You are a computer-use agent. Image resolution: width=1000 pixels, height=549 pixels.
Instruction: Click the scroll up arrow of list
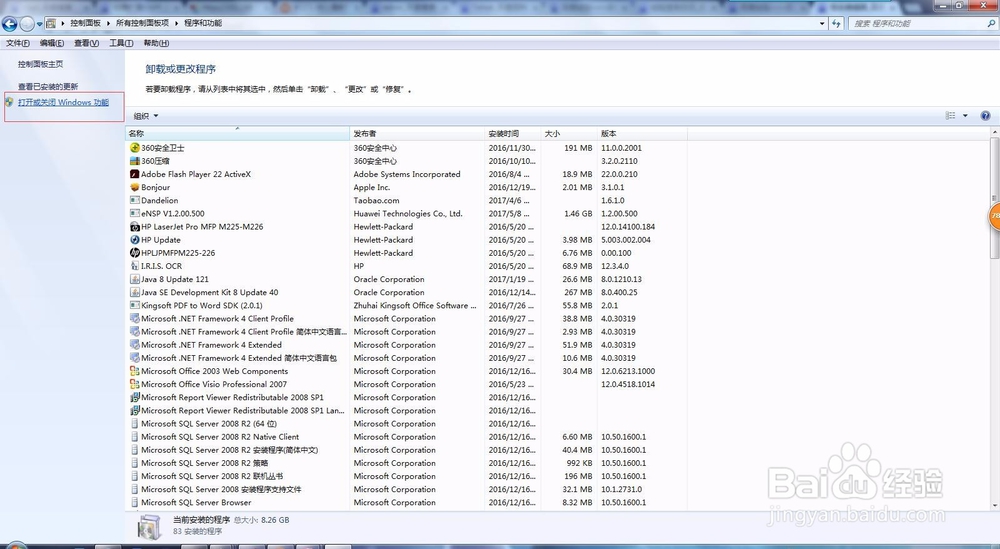995,132
